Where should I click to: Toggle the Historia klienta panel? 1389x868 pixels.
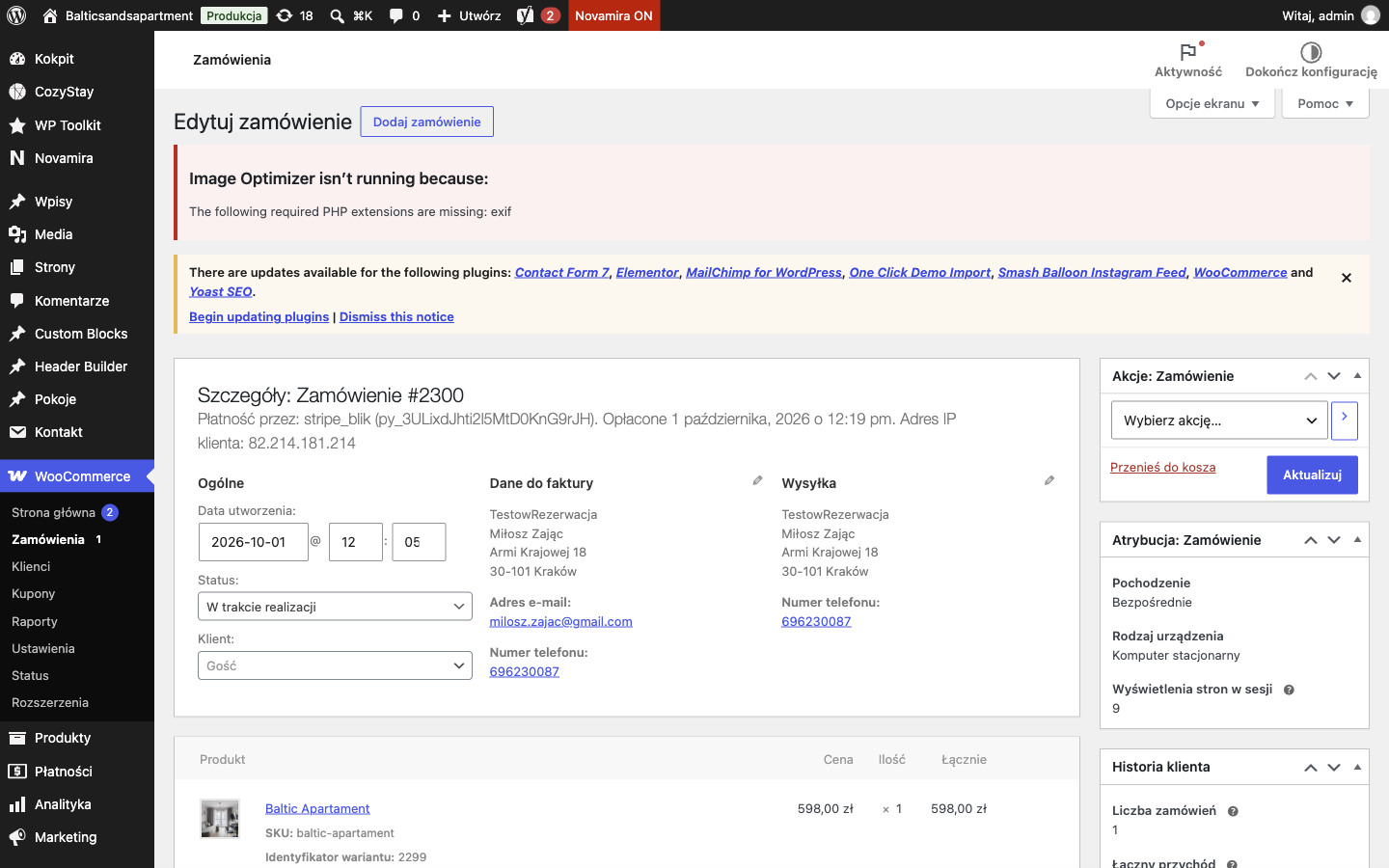click(1357, 767)
